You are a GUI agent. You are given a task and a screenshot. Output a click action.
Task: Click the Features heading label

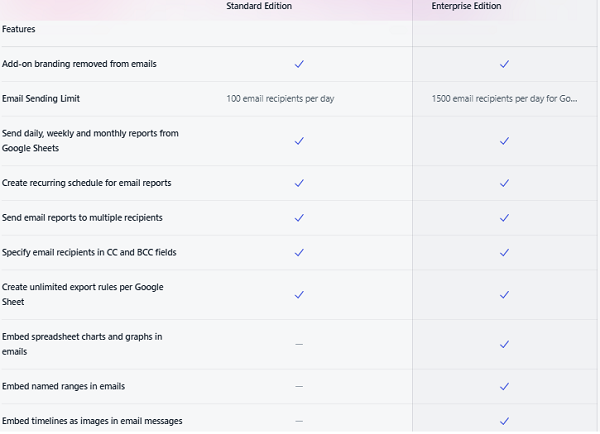tap(19, 30)
